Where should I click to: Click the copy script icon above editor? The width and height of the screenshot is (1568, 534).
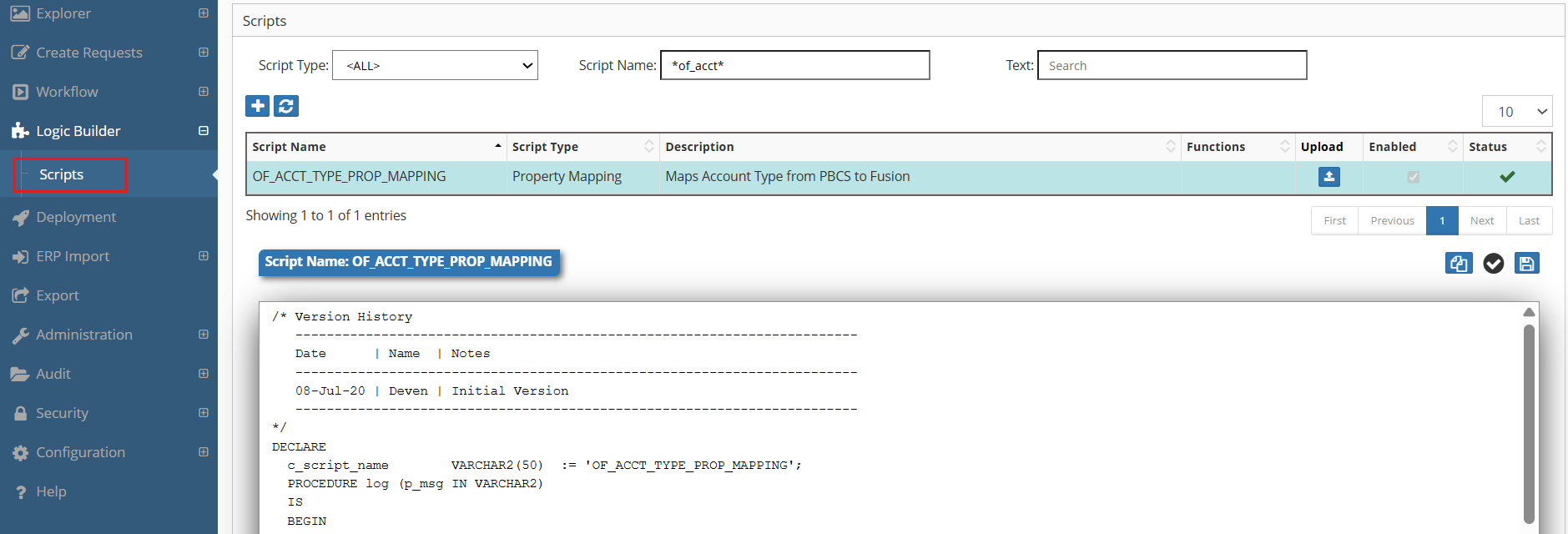click(x=1458, y=264)
